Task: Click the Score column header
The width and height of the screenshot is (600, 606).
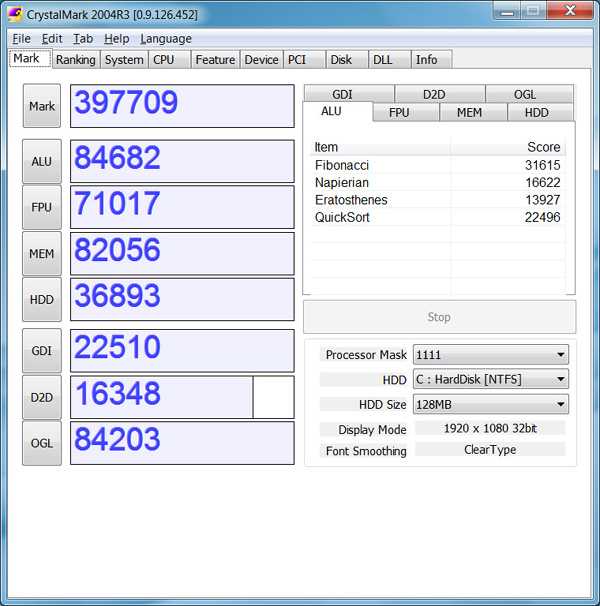Action: (508, 147)
